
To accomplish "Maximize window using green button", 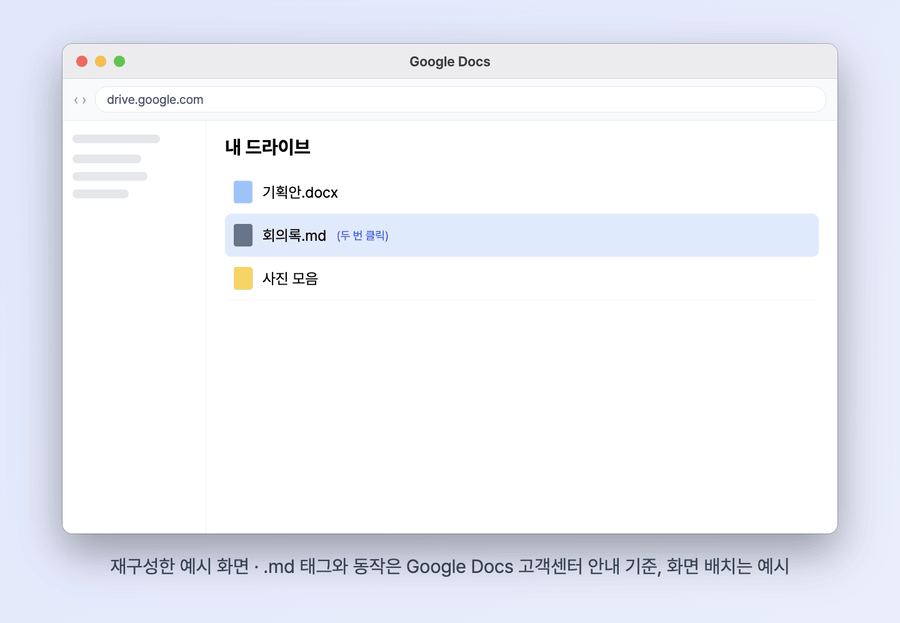I will click(119, 61).
